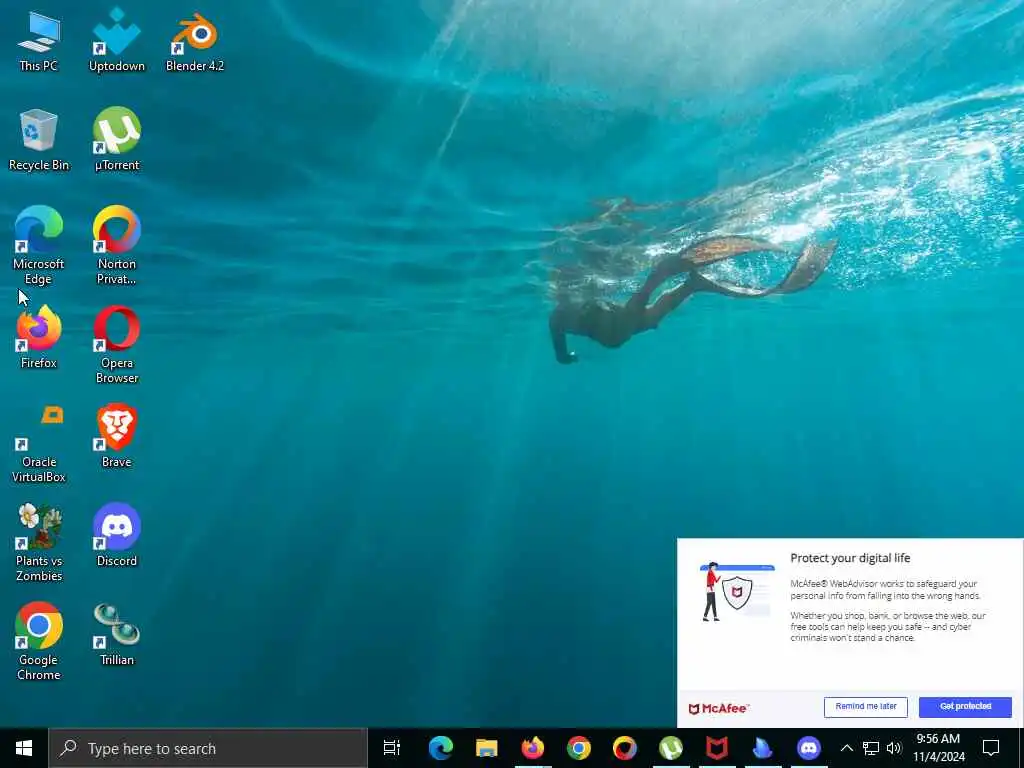Screen dimensions: 1024x768
Task: Select the Opera Browser desktop shortcut
Action: 116,344
